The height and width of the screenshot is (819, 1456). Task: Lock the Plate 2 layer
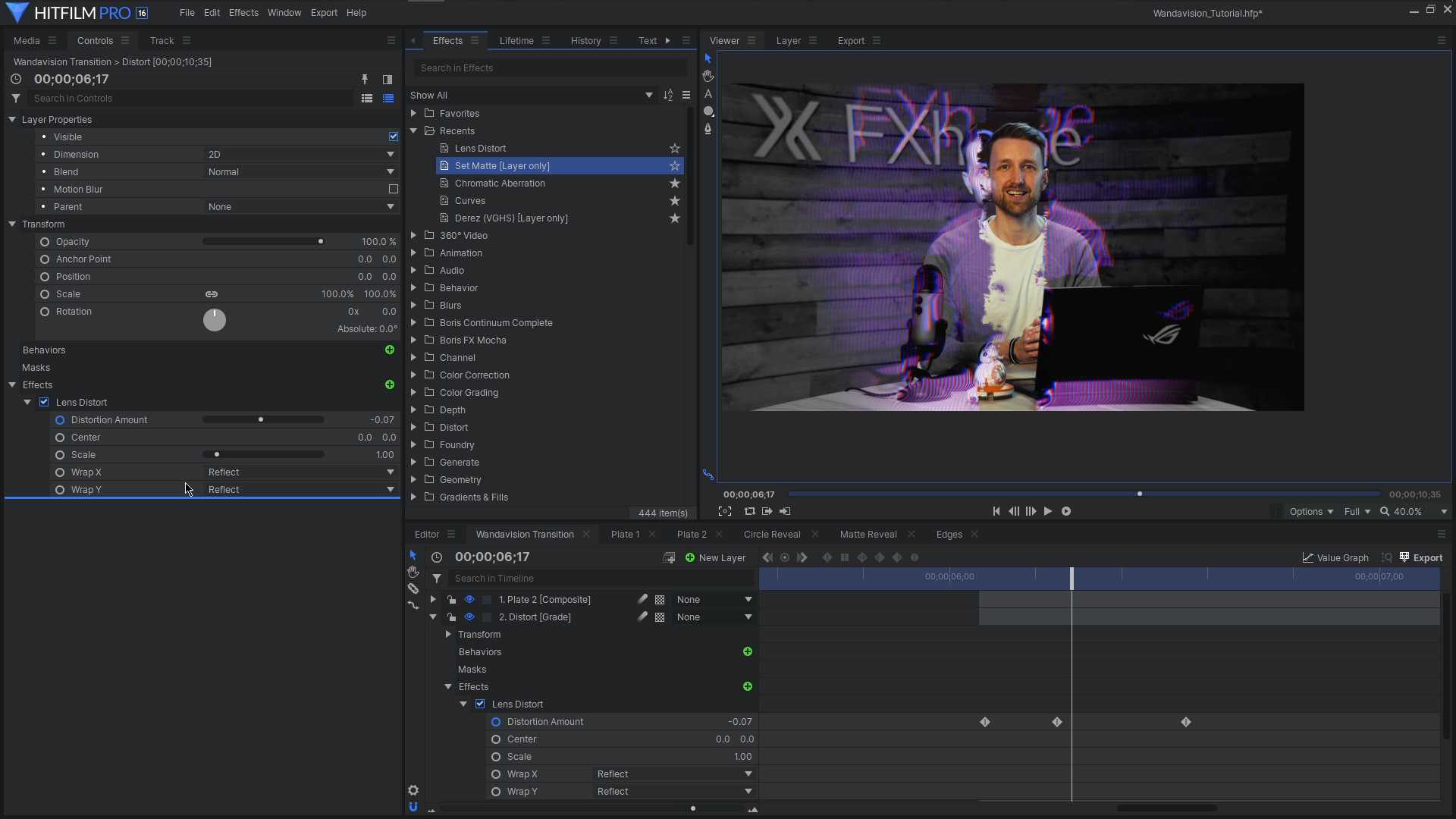[451, 600]
